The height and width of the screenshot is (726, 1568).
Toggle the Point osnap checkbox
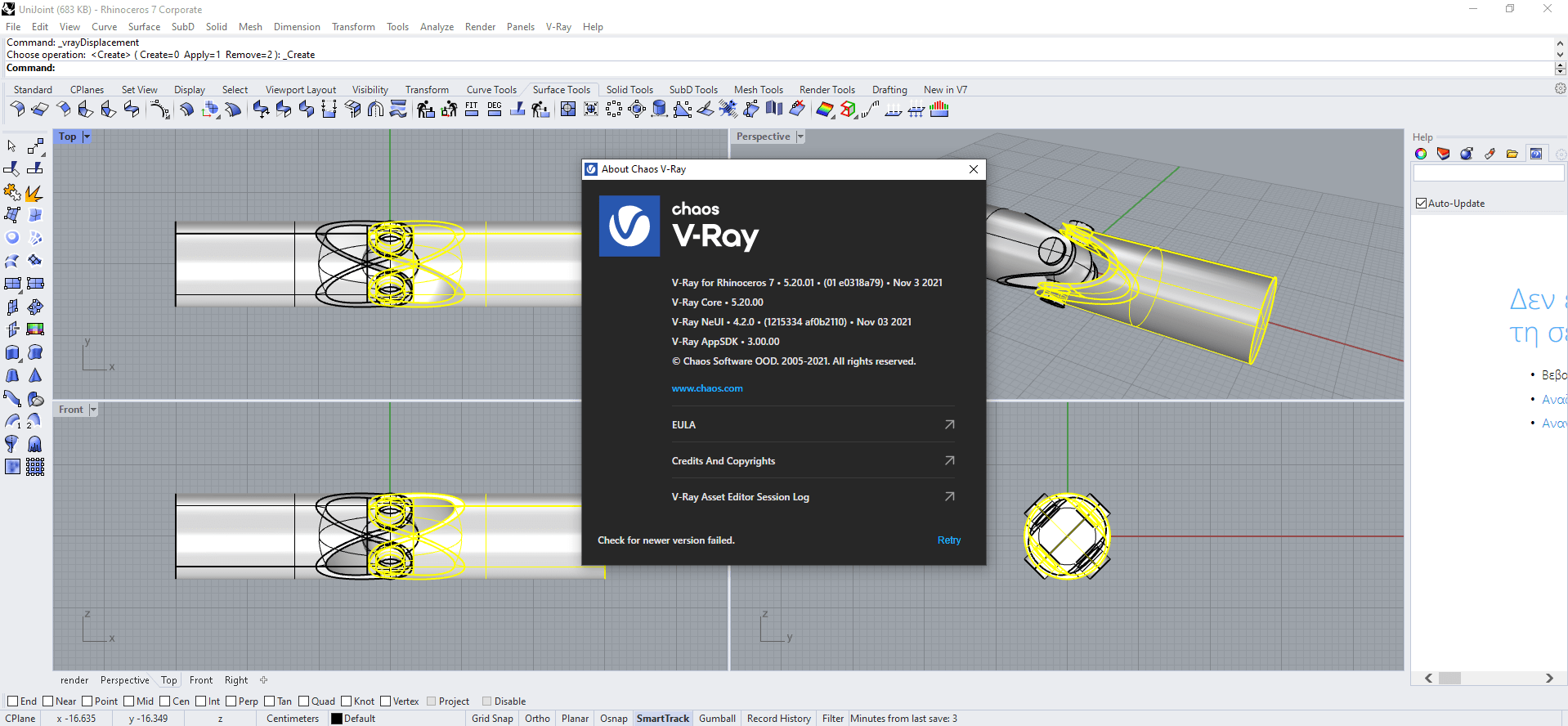(x=87, y=701)
